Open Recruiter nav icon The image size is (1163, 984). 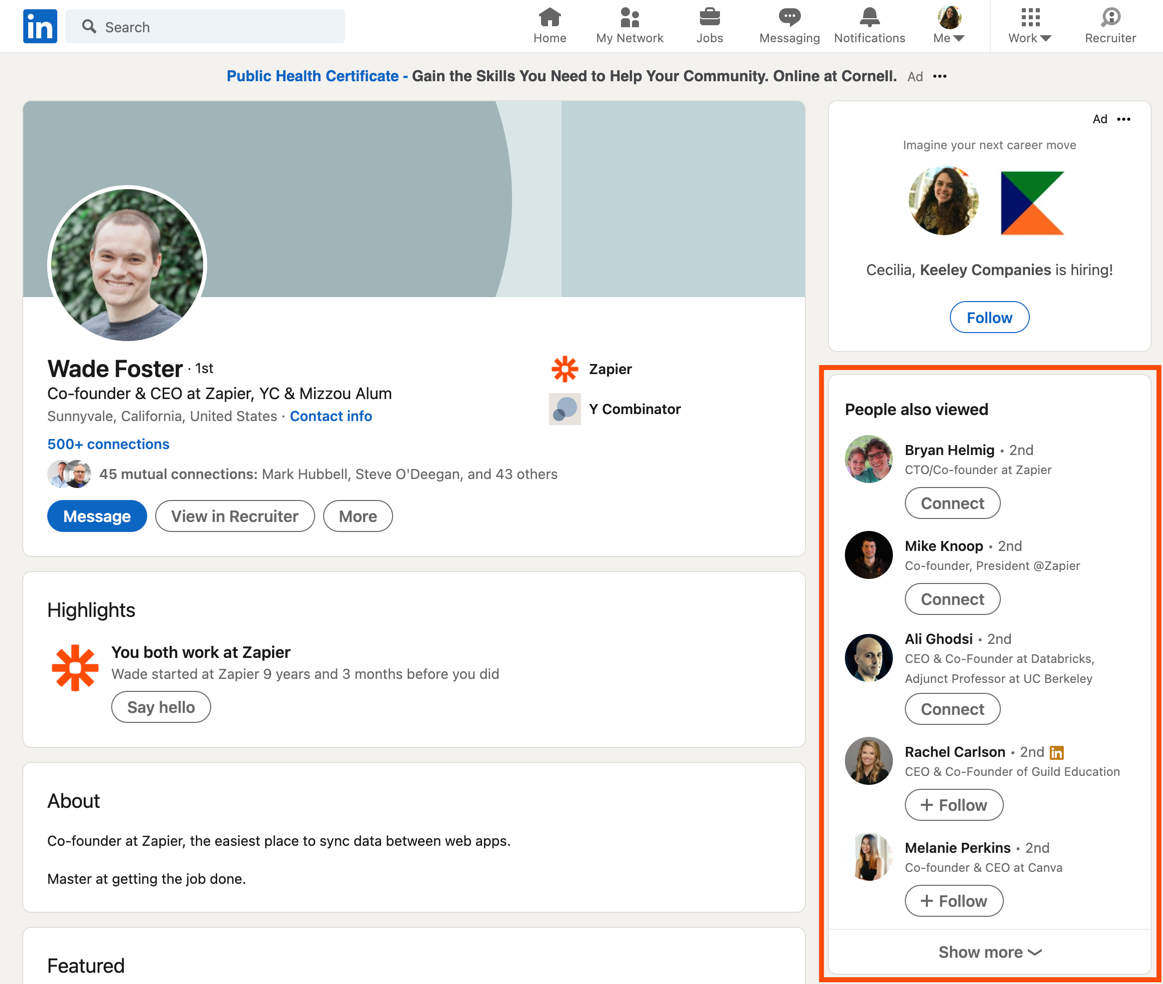[1110, 26]
